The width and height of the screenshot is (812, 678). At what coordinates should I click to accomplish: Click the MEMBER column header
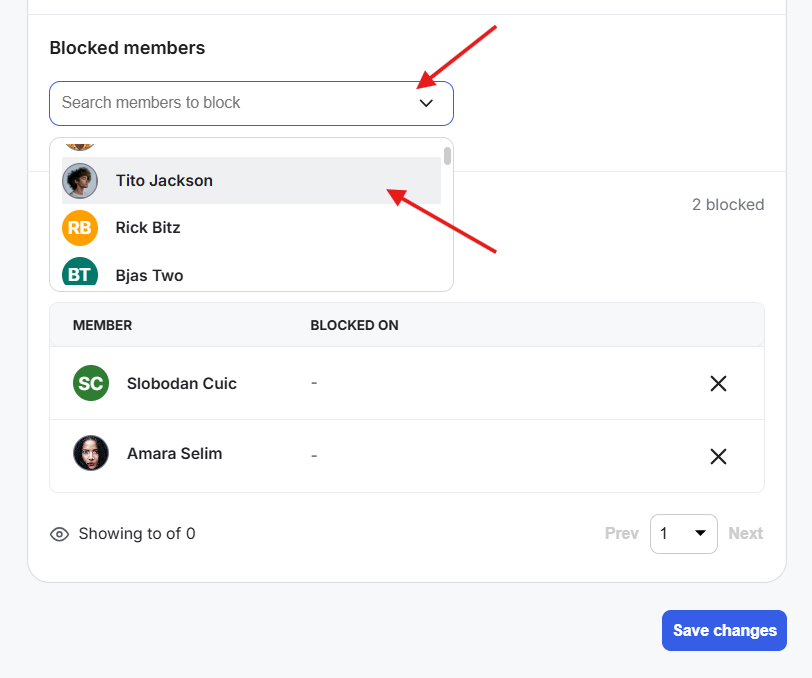click(x=103, y=325)
